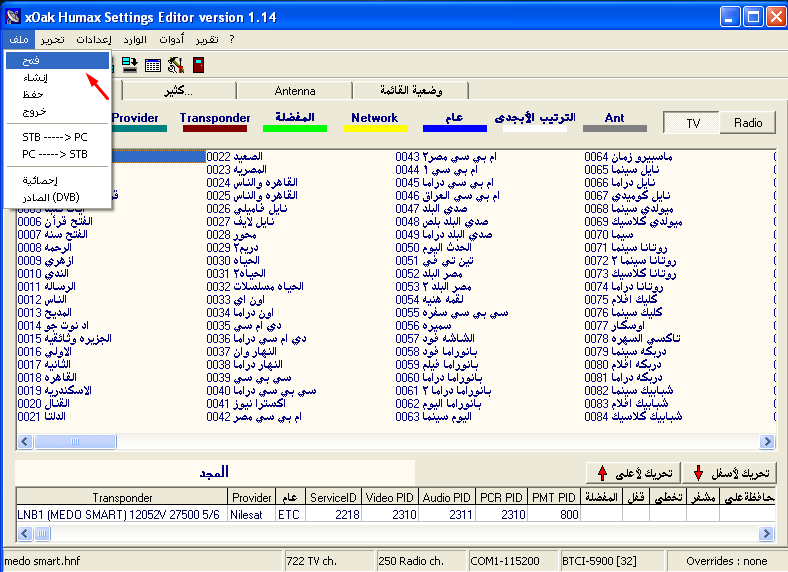The height and width of the screenshot is (572, 788).
Task: Click the channel list scrollbar thumb
Action: [x=75, y=442]
